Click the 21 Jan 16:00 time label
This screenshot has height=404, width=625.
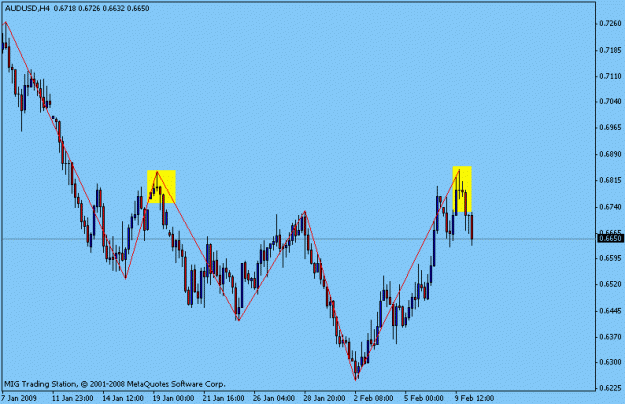pos(224,398)
